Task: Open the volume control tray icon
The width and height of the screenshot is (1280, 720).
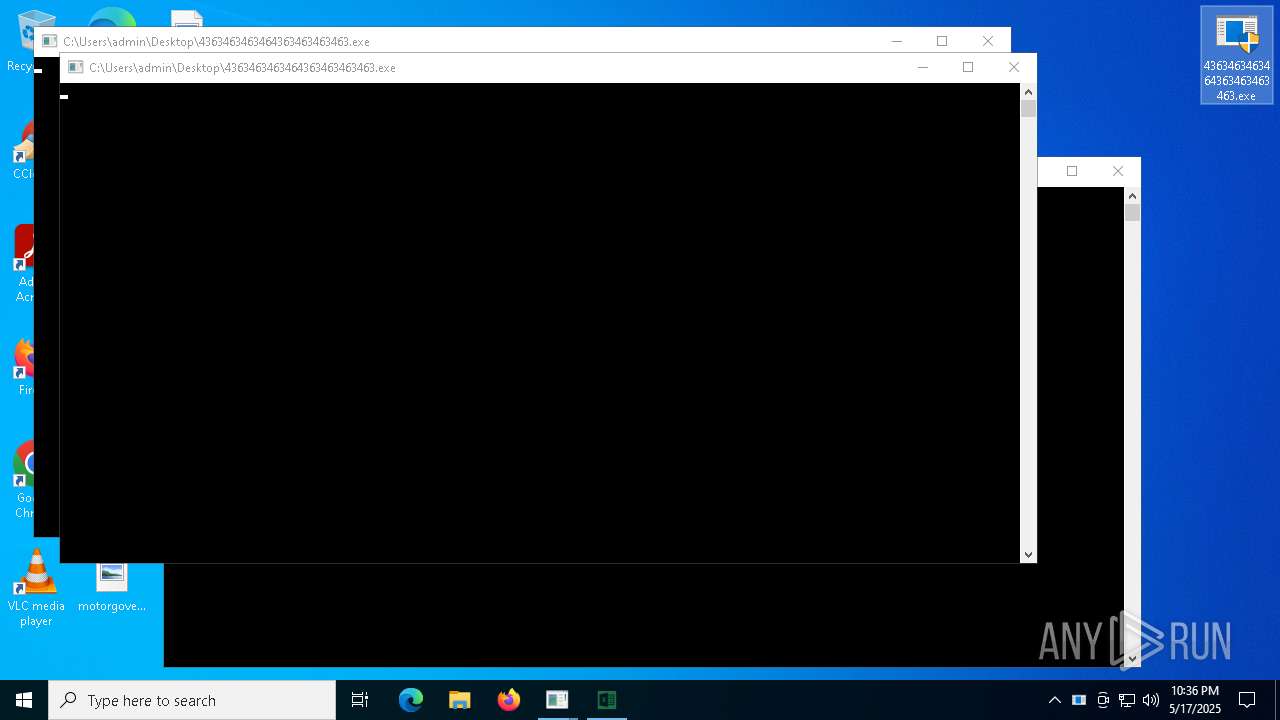Action: click(x=1151, y=700)
